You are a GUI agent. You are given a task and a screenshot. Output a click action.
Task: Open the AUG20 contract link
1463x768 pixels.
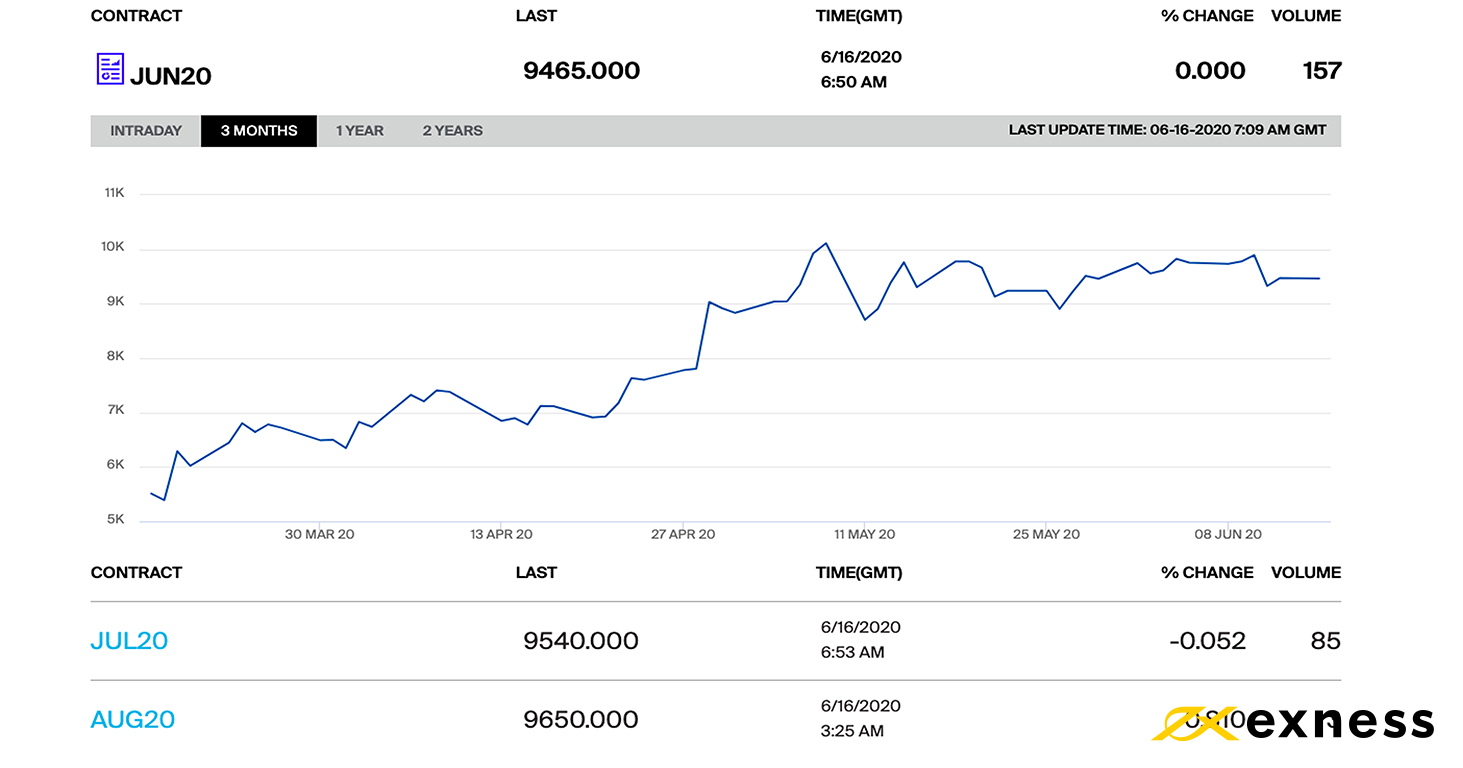click(x=133, y=719)
